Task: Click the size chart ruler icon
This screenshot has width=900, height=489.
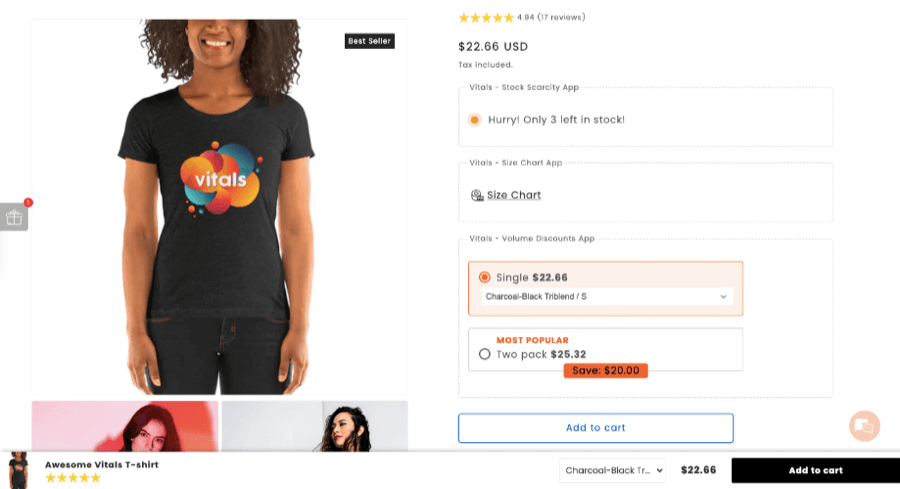Action: (x=477, y=195)
